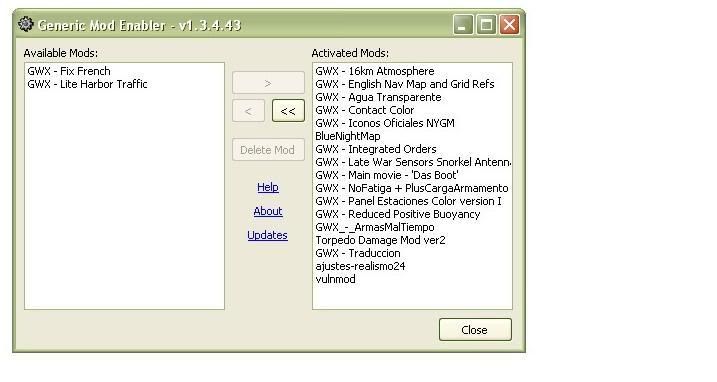
Task: Select 'GWX - Lite Harbor Traffic' in Available Mods
Action: click(x=87, y=84)
